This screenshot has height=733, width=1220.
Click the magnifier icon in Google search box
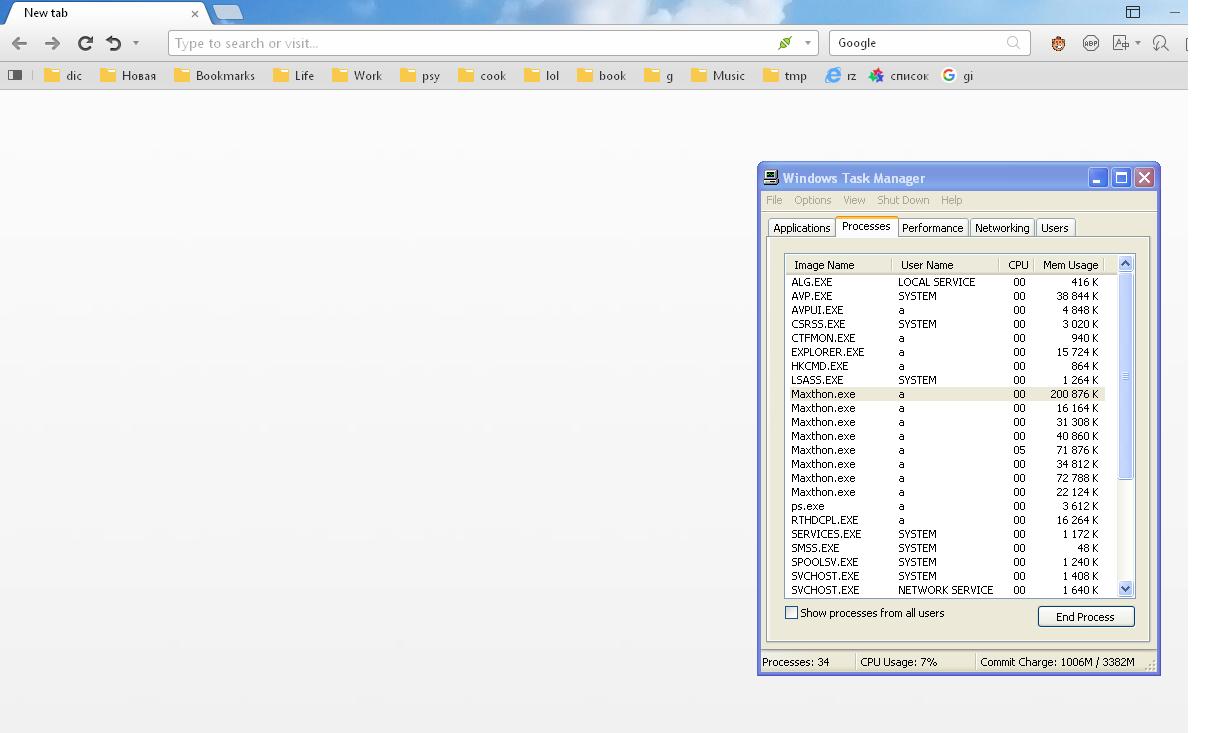point(1014,43)
